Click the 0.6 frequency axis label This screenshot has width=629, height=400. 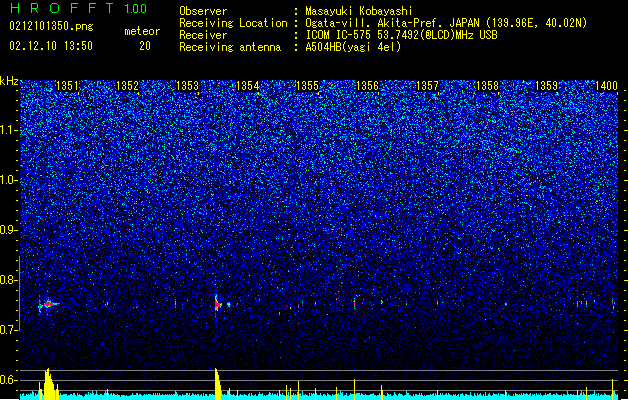click(x=9, y=380)
